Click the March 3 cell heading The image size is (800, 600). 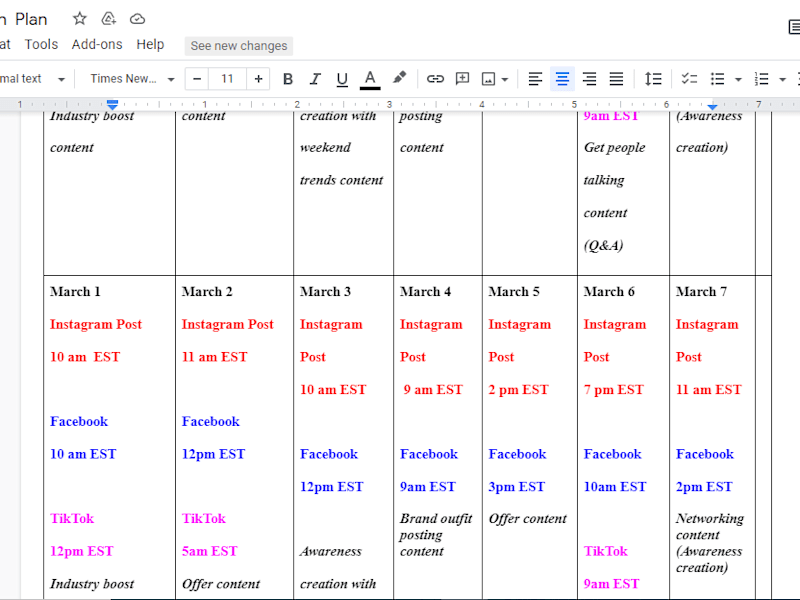pyautogui.click(x=325, y=292)
